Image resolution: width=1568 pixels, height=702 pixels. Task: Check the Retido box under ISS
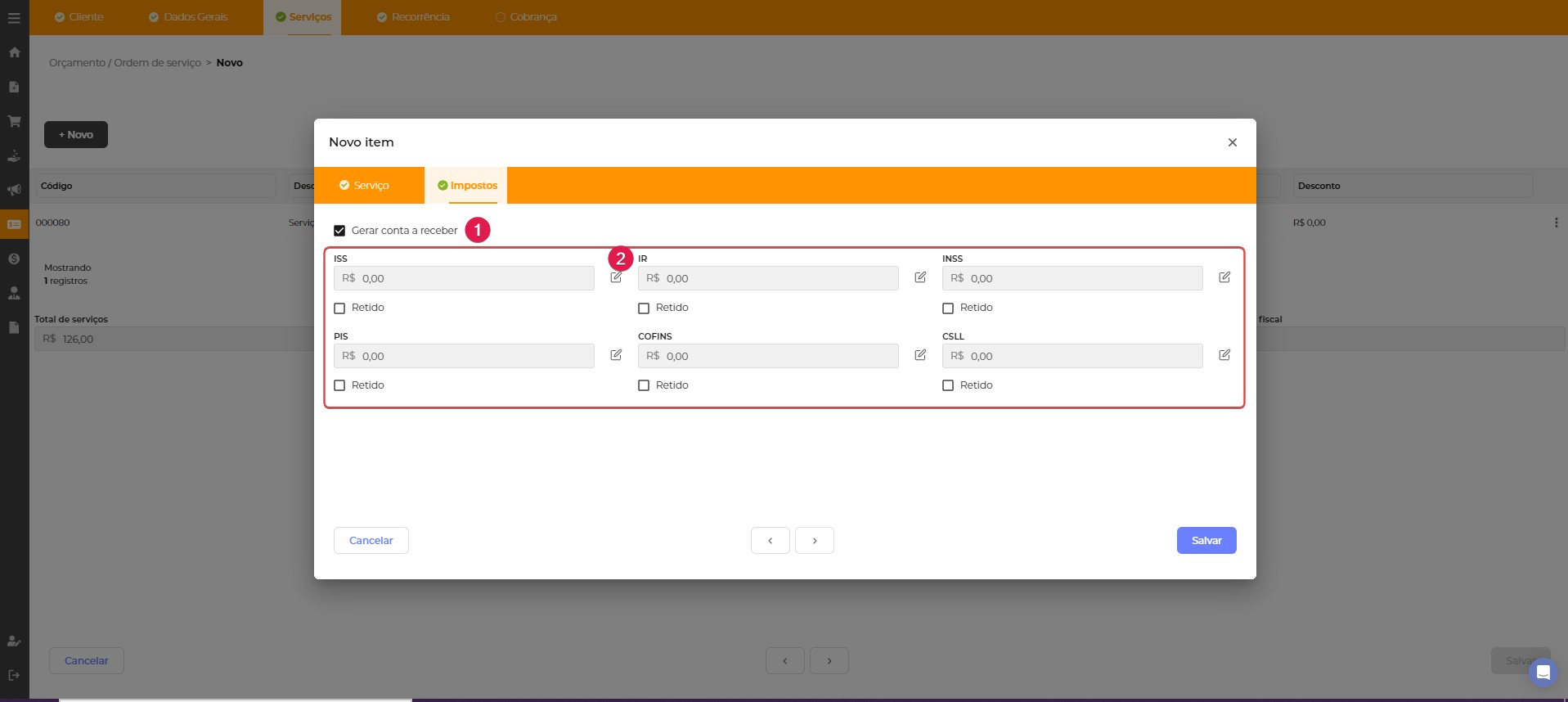pos(339,308)
